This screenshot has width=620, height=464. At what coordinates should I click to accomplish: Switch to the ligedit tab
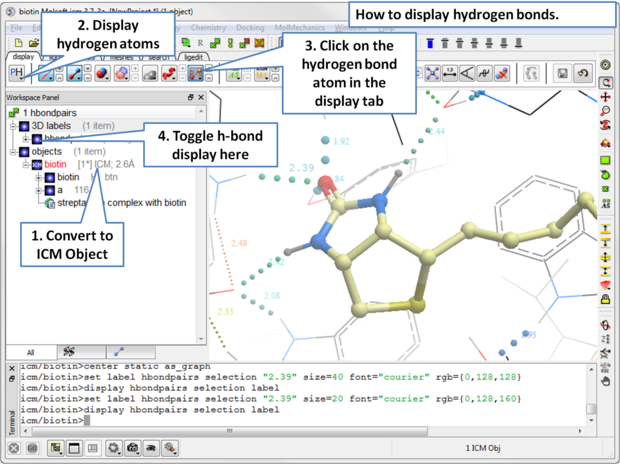click(x=194, y=57)
